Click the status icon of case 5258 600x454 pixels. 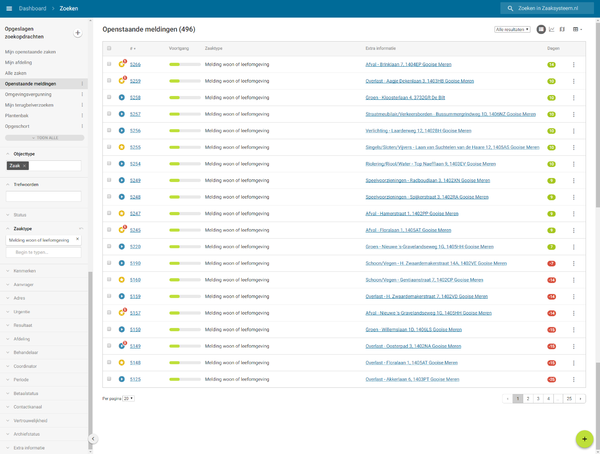[122, 98]
